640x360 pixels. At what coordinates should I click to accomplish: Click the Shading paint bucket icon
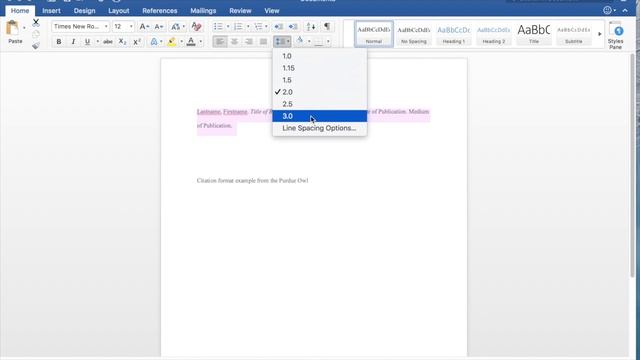tap(300, 41)
